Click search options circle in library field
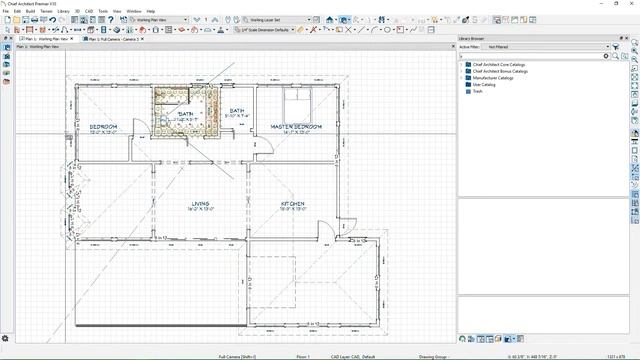This screenshot has height=360, width=640. [x=606, y=56]
